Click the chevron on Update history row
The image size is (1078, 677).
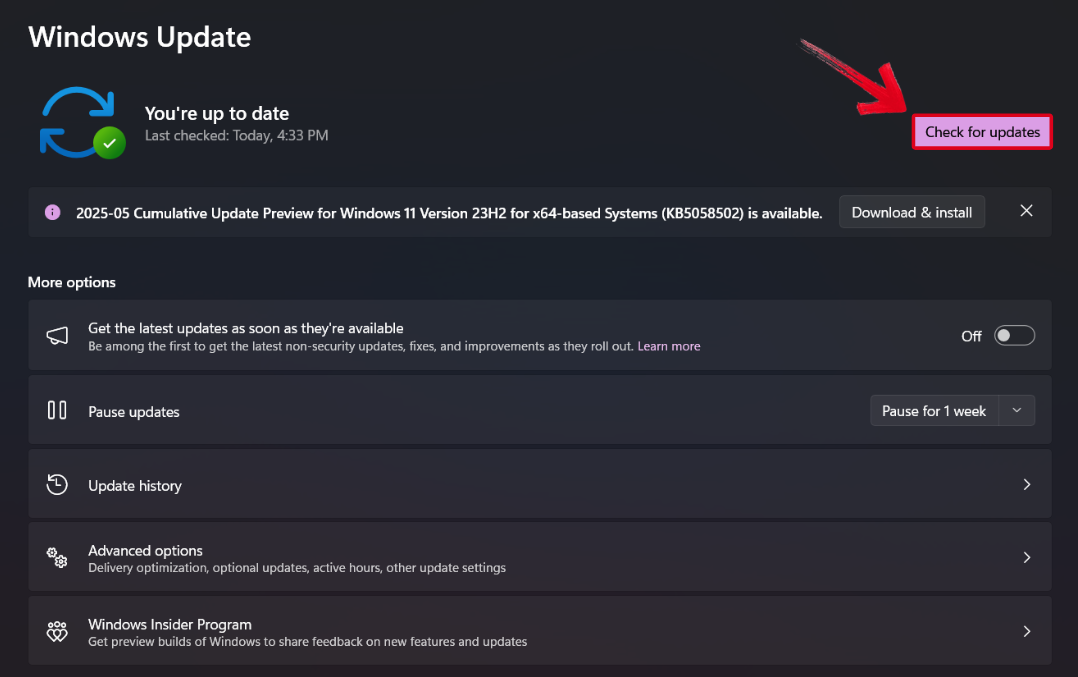pos(1026,485)
